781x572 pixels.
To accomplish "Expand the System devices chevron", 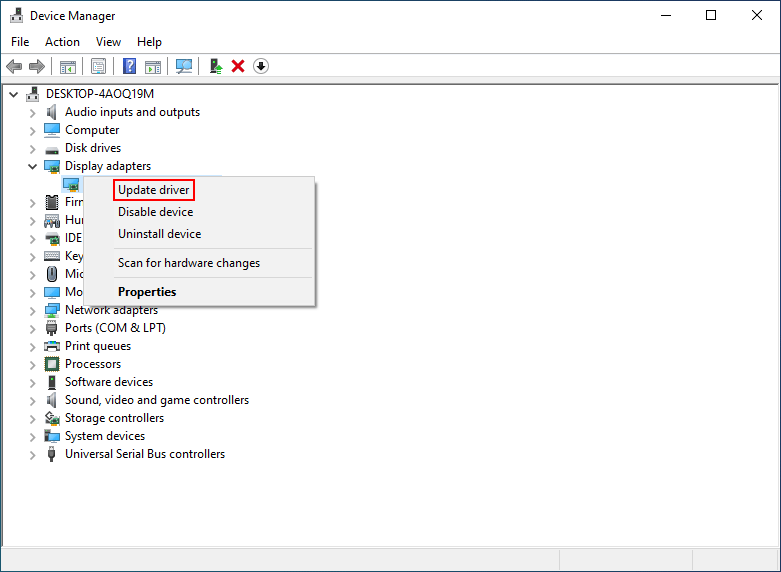I will coord(32,436).
